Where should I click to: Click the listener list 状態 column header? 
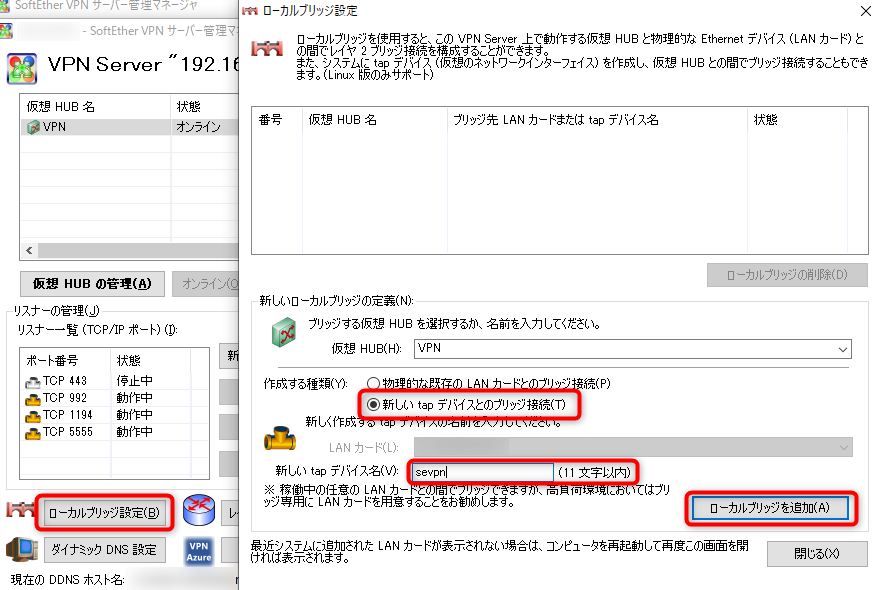[150, 360]
